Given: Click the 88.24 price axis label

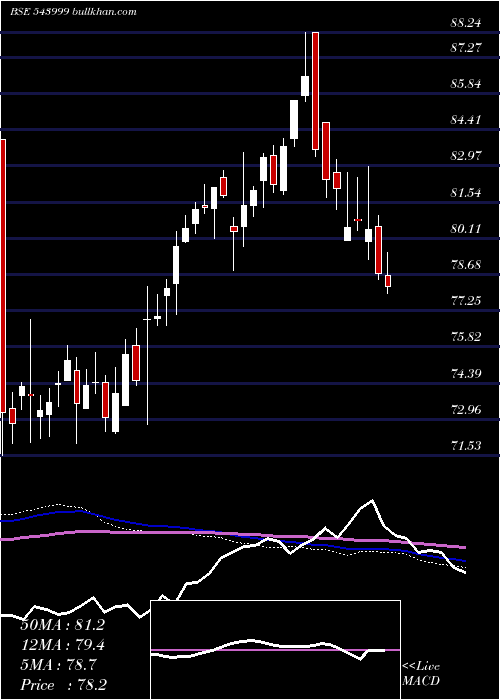Looking at the screenshot, I should tap(466, 23).
